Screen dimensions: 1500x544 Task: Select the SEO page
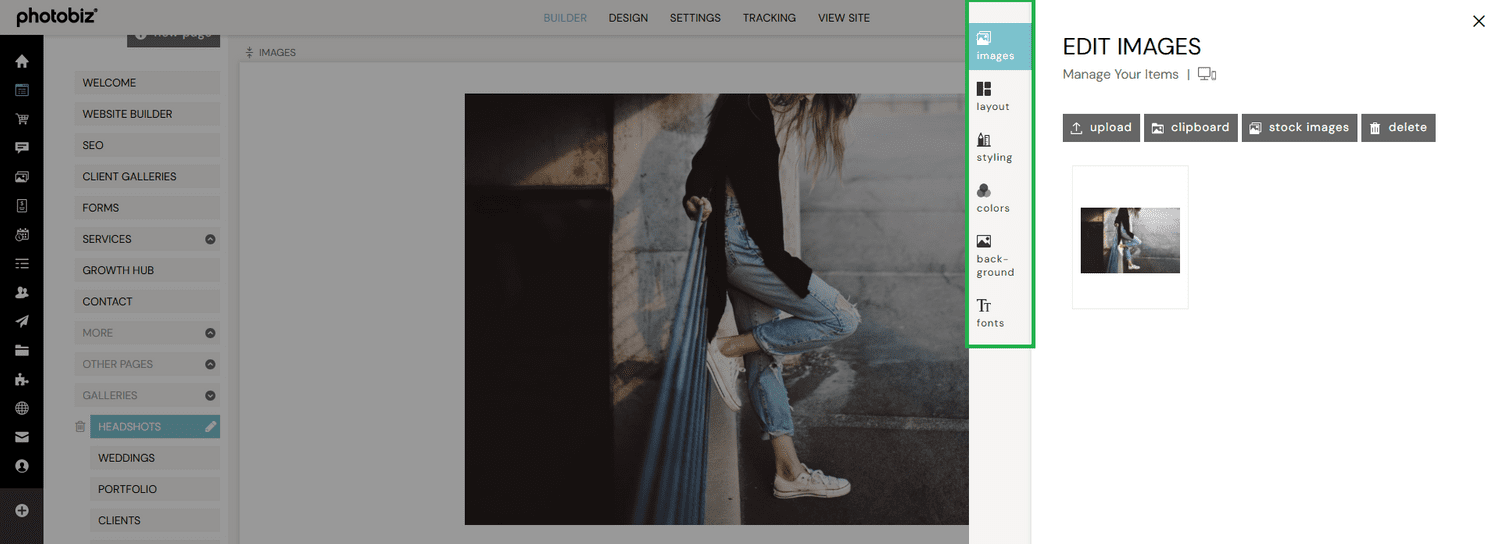147,145
